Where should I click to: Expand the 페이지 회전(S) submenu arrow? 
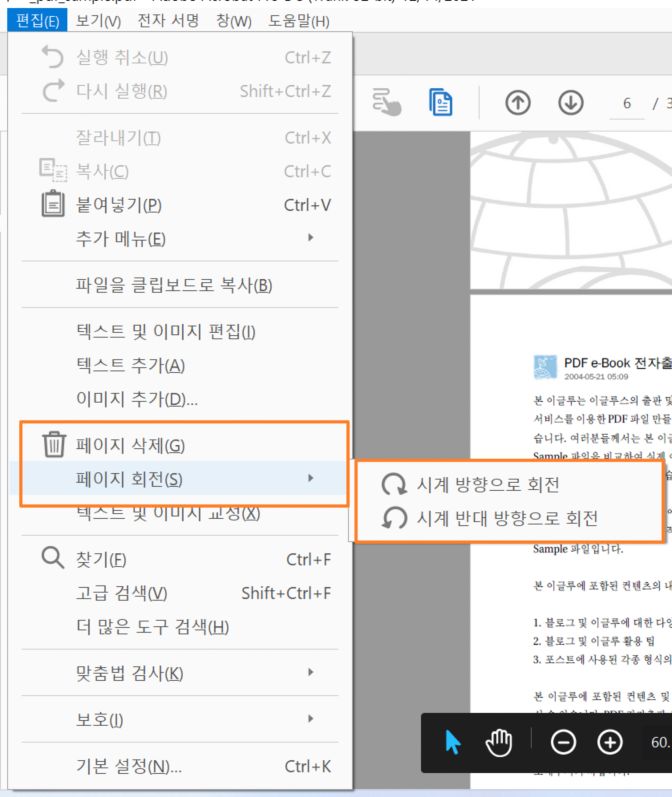click(310, 478)
